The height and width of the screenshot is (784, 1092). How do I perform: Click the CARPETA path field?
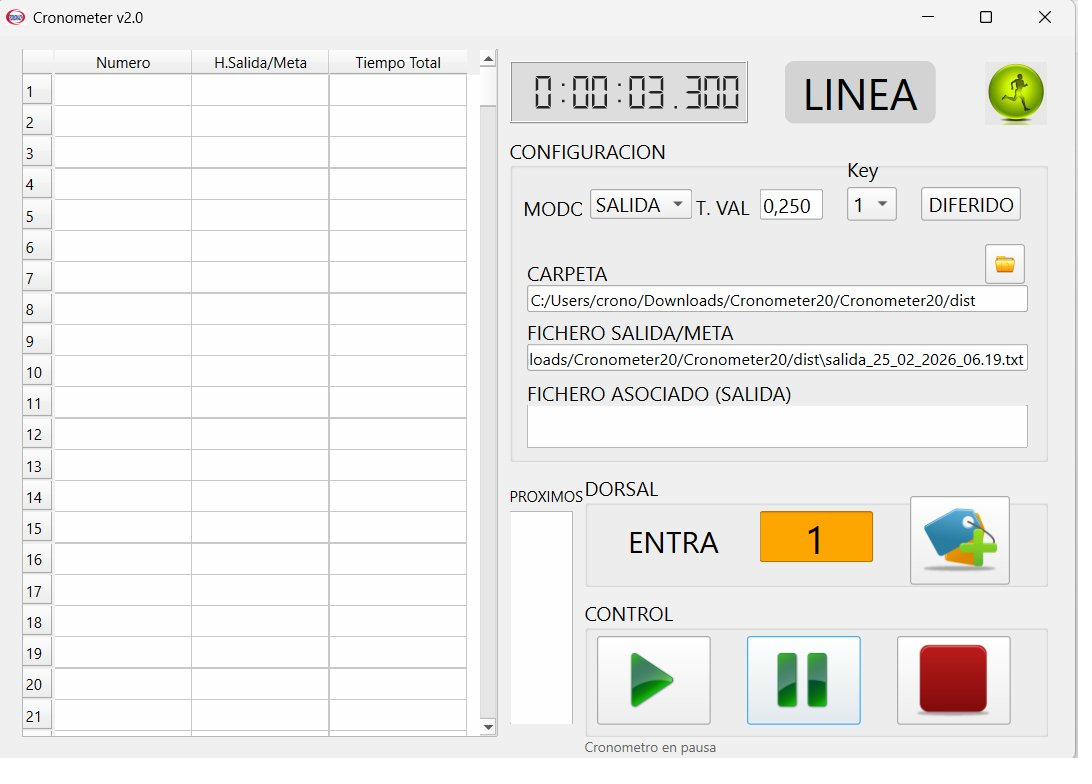777,300
